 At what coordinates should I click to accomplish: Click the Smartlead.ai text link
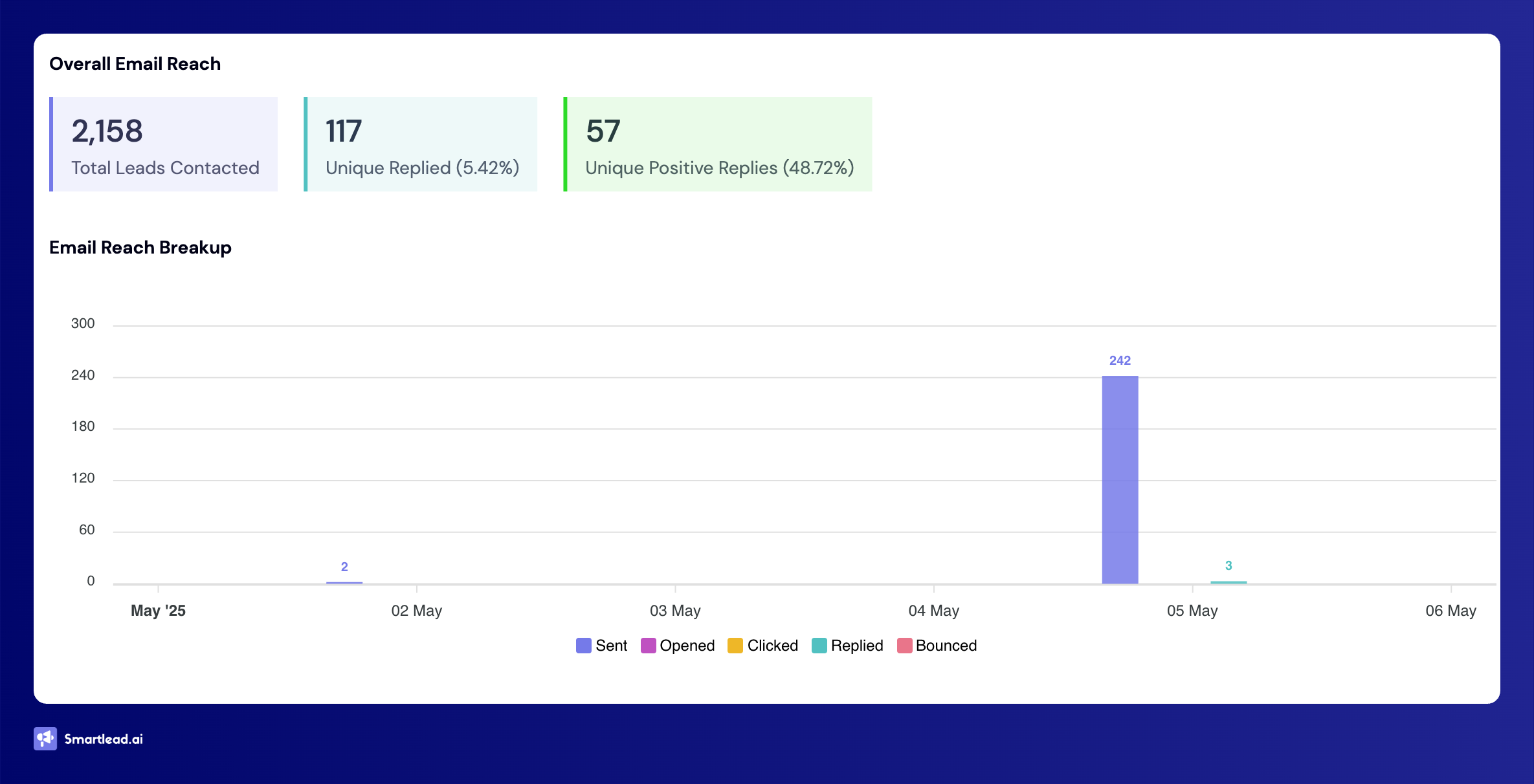(x=104, y=739)
